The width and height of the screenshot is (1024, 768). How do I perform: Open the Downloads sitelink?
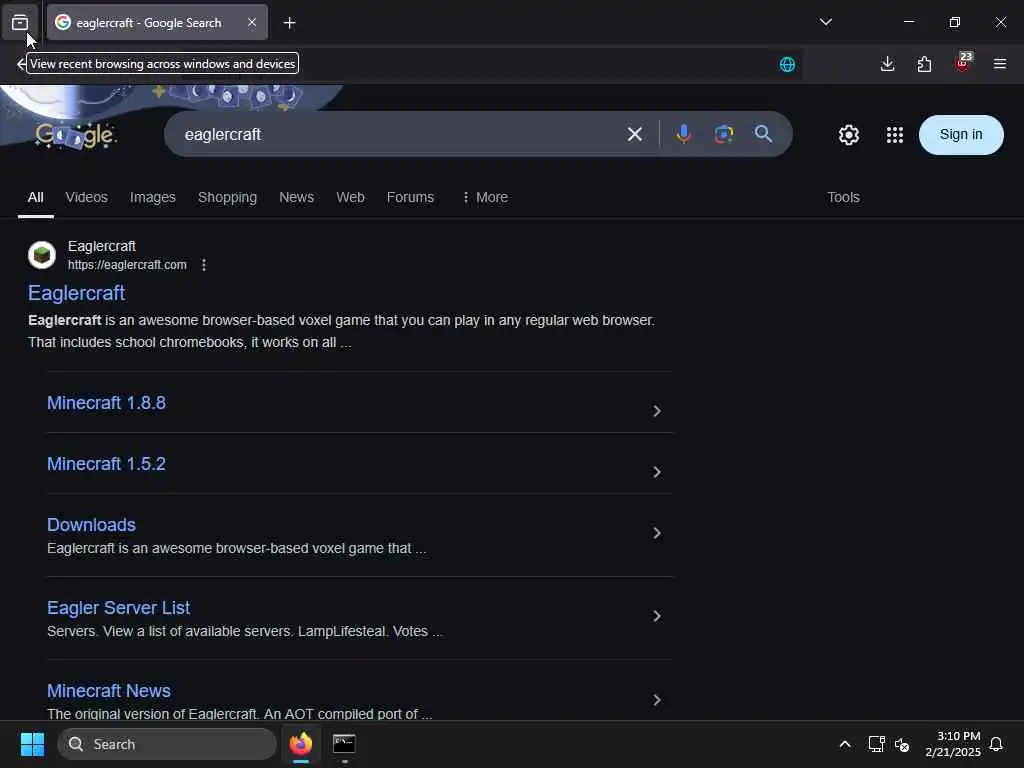pyautogui.click(x=91, y=525)
